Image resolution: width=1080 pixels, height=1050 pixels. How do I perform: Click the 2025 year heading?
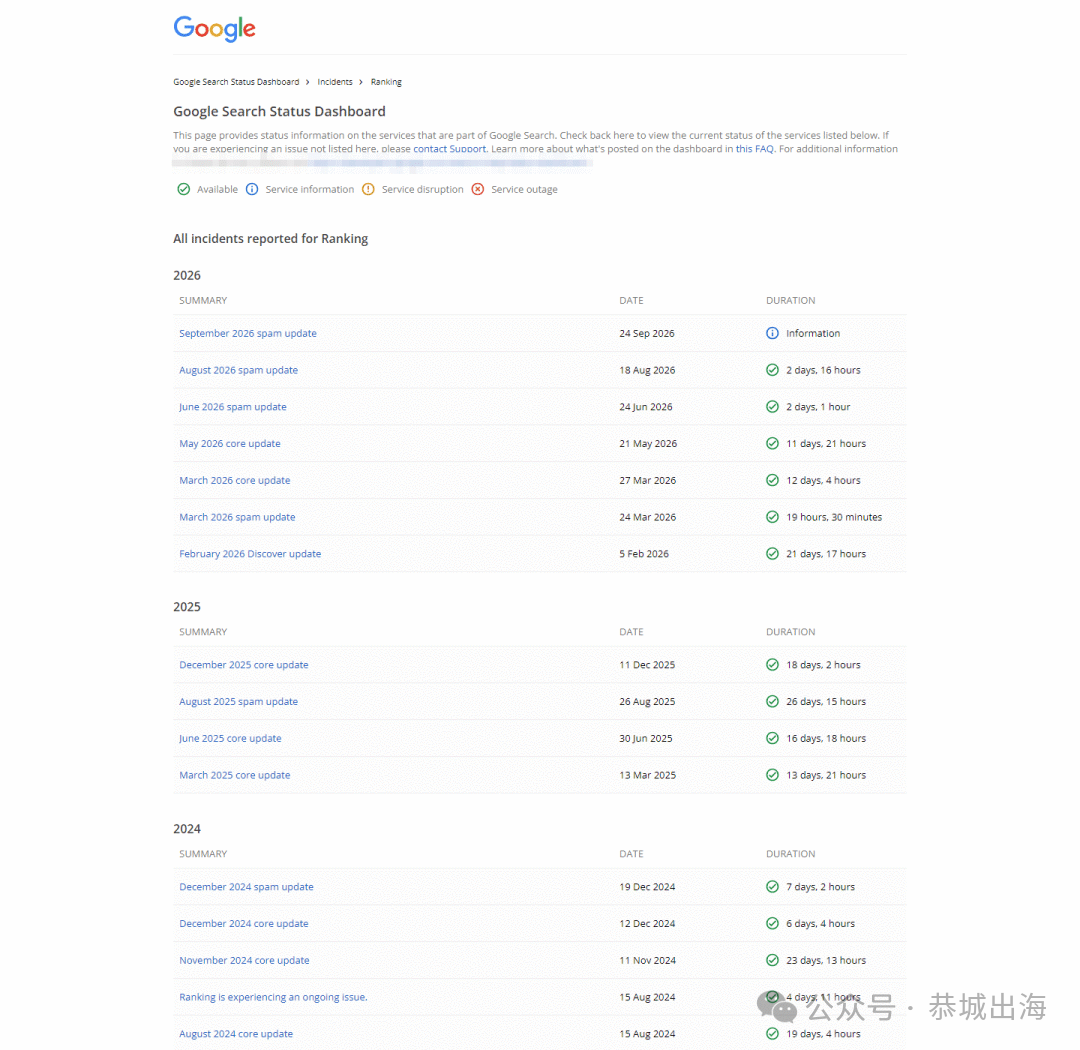point(187,607)
